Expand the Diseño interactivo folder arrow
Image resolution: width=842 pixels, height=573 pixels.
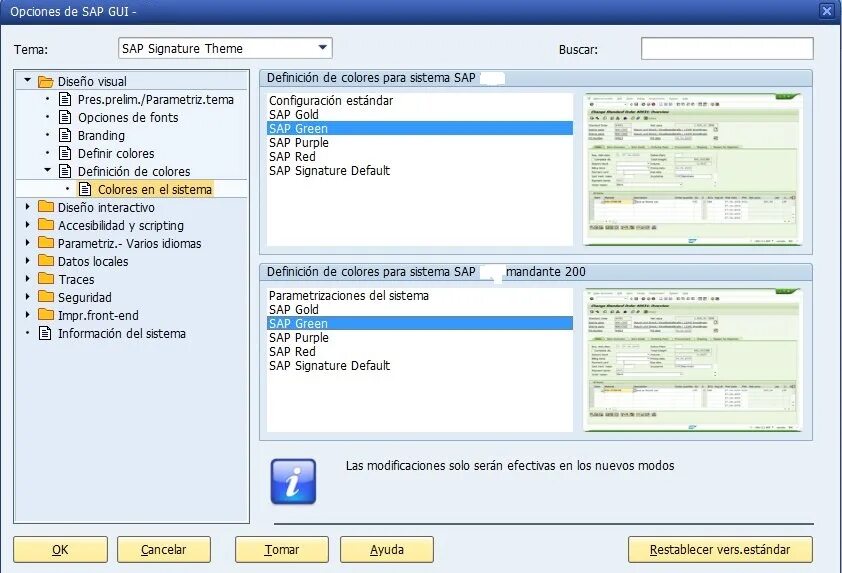(x=27, y=207)
